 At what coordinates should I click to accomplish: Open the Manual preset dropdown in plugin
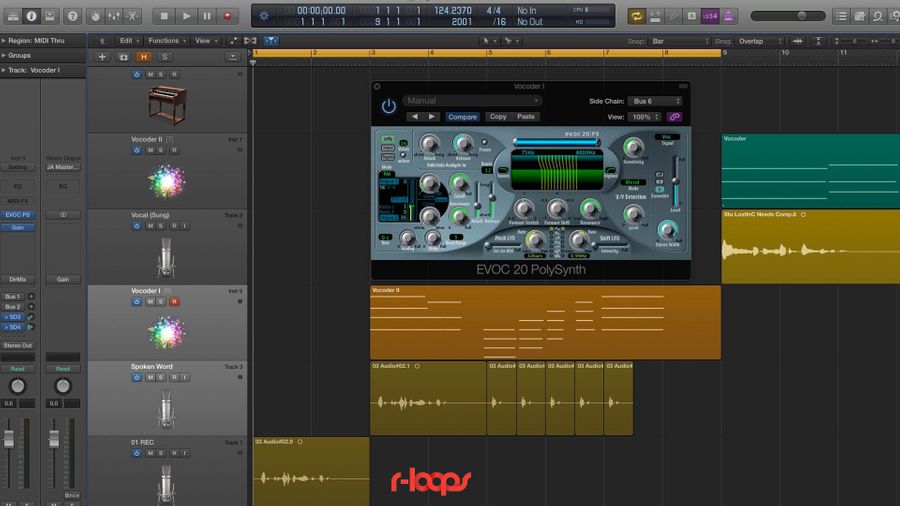472,100
